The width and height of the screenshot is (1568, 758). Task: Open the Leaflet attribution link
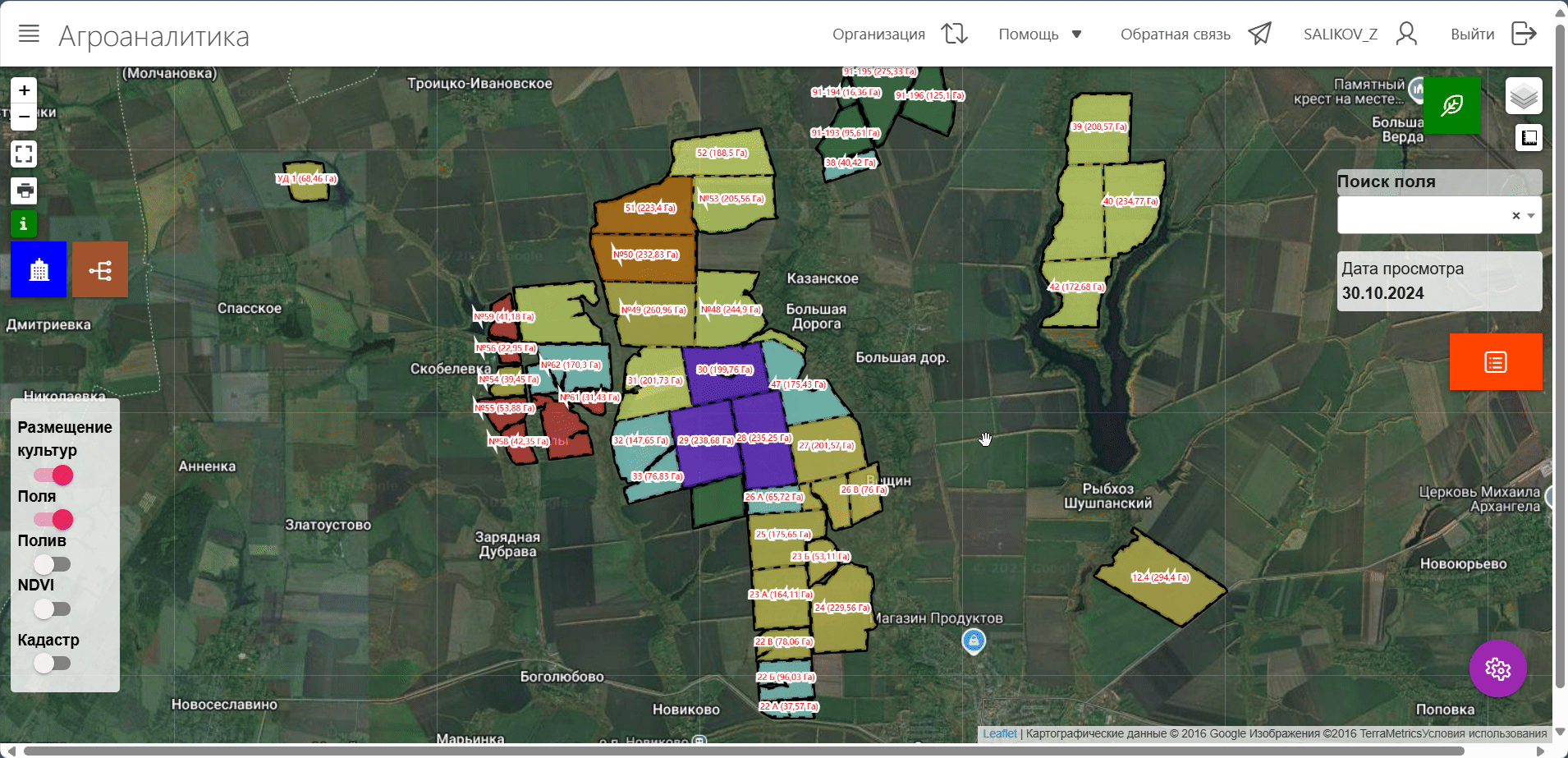999,733
